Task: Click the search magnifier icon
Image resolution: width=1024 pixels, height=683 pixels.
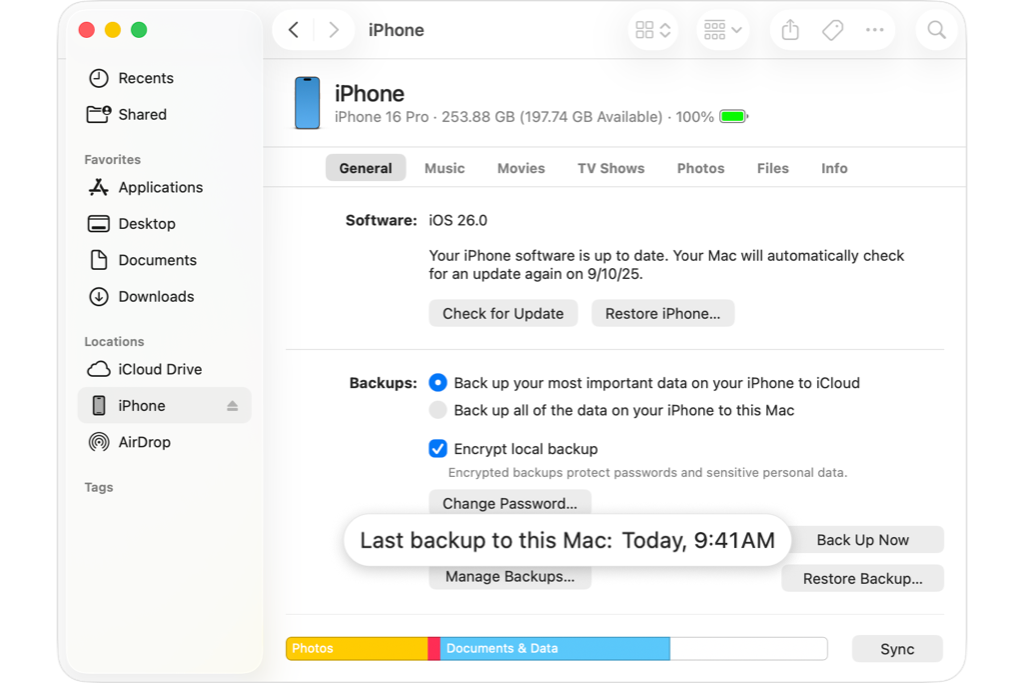Action: point(936,30)
